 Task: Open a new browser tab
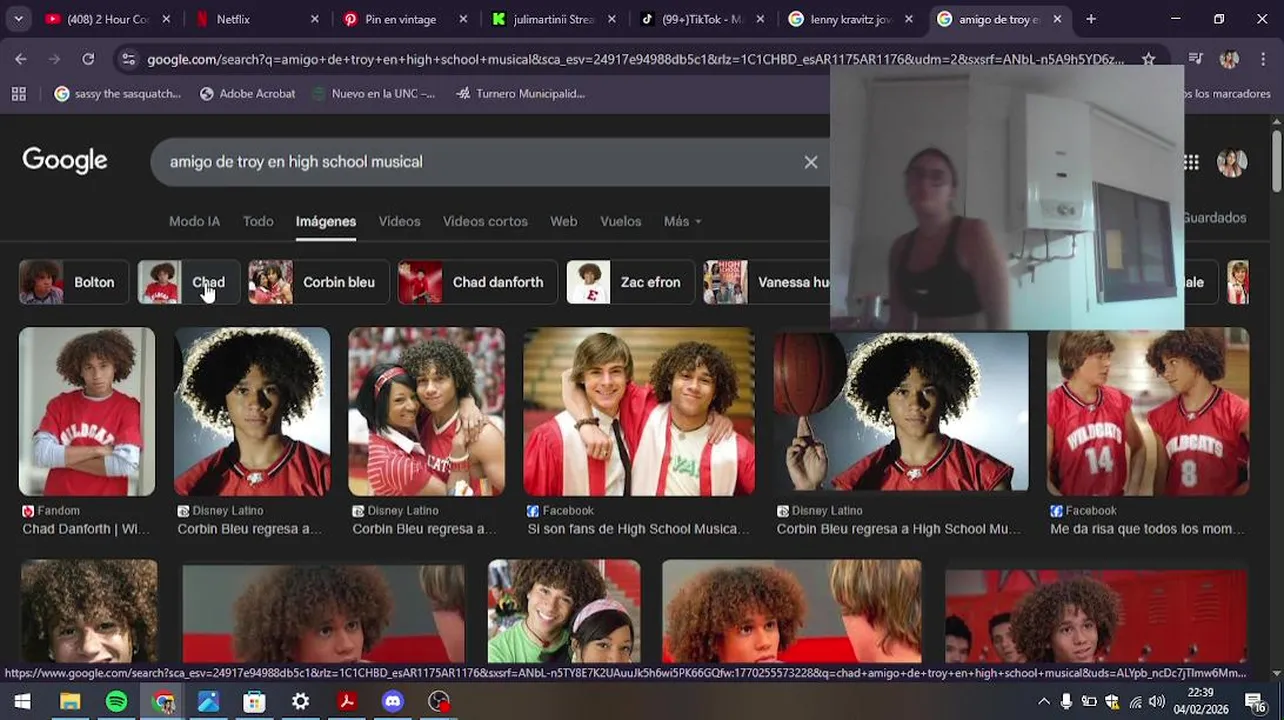pyautogui.click(x=1091, y=19)
